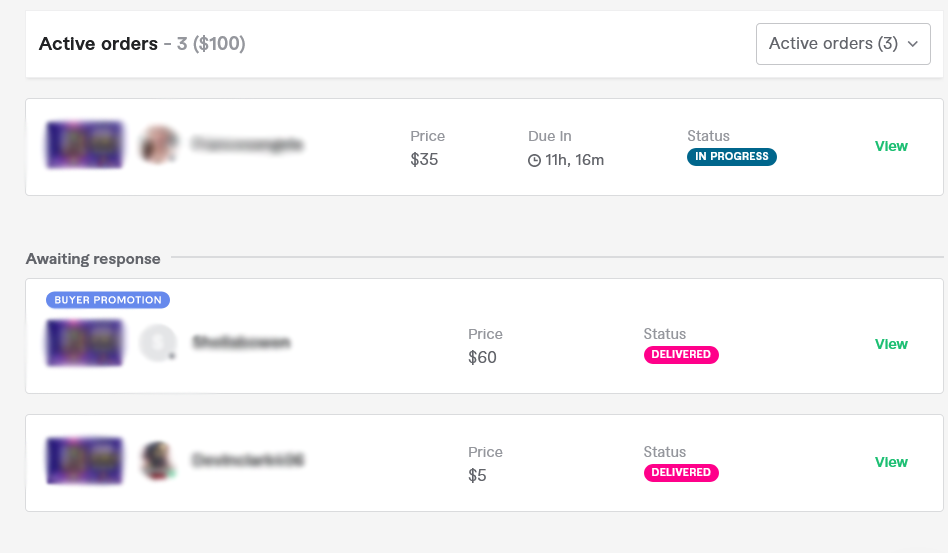
Task: Click the clock icon beside 11h, 16m
Action: pyautogui.click(x=534, y=160)
